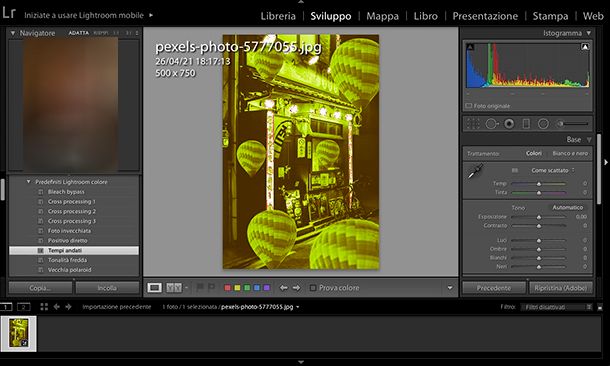This screenshot has height=366, width=610.
Task: Open the Presentazione module
Action: click(485, 16)
